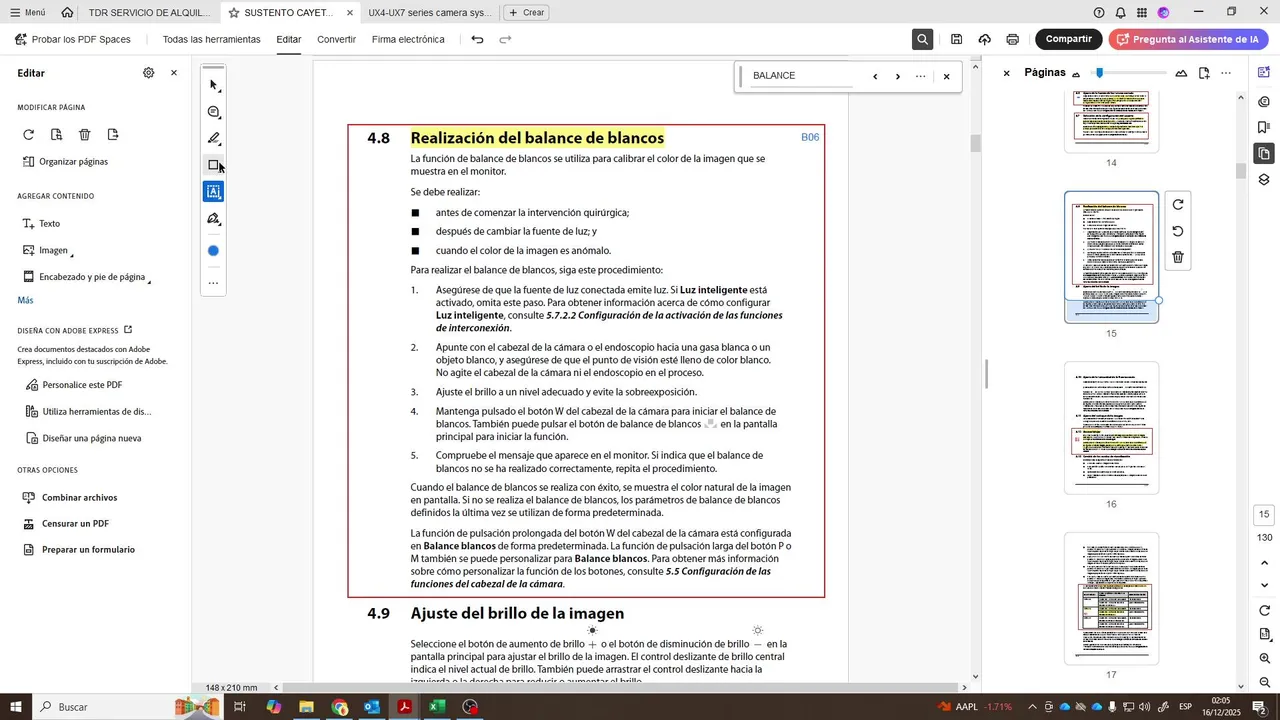Activate the rectangle shape tool
1280x720 pixels.
(x=213, y=165)
